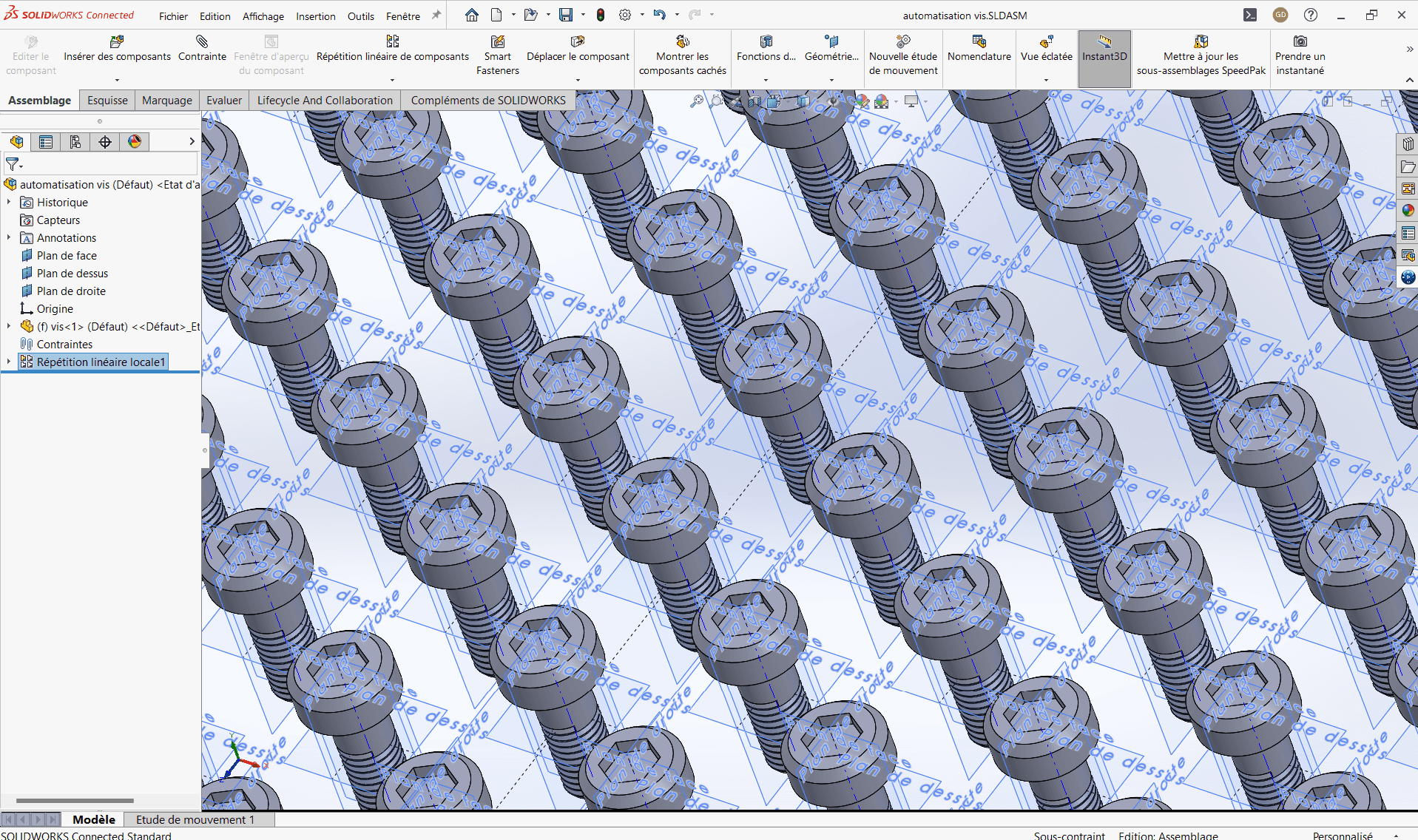Click the user account avatar GD
Image resolution: width=1418 pixels, height=840 pixels.
1280,15
